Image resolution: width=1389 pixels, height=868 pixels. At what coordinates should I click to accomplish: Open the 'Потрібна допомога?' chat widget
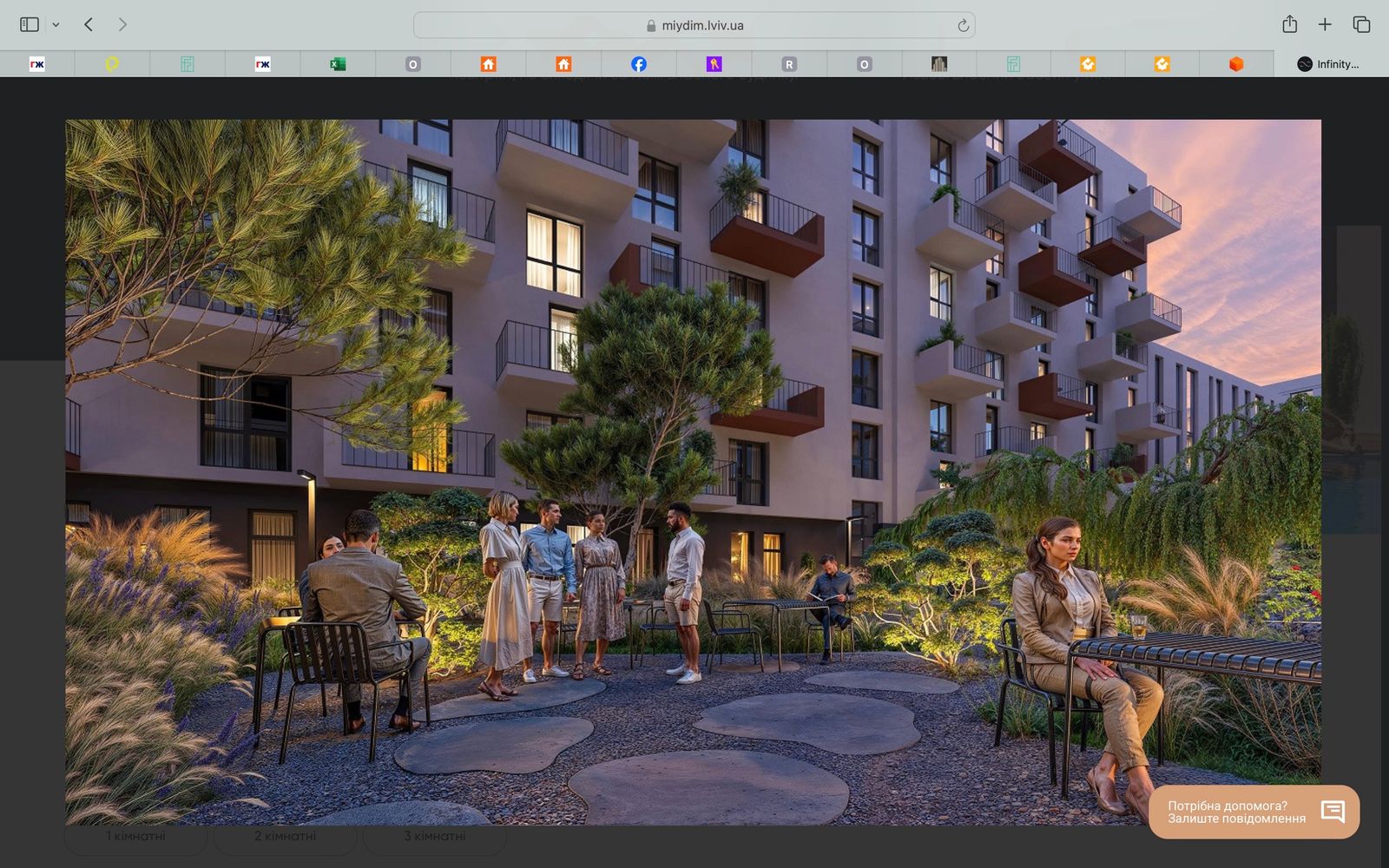[x=1254, y=812]
